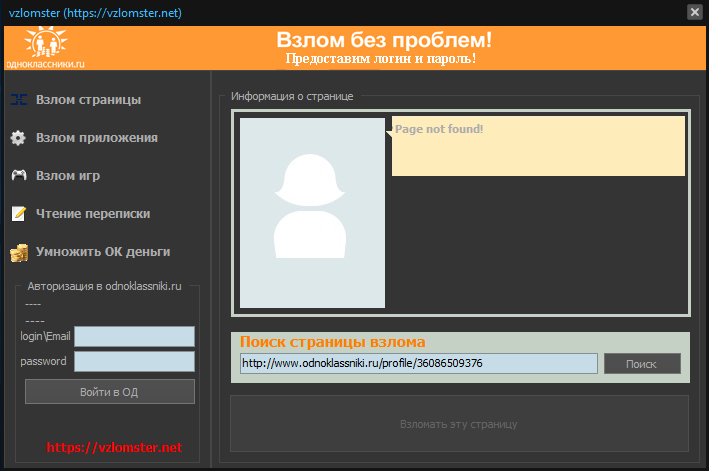
Task: Click the Поиск search button
Action: tap(642, 363)
